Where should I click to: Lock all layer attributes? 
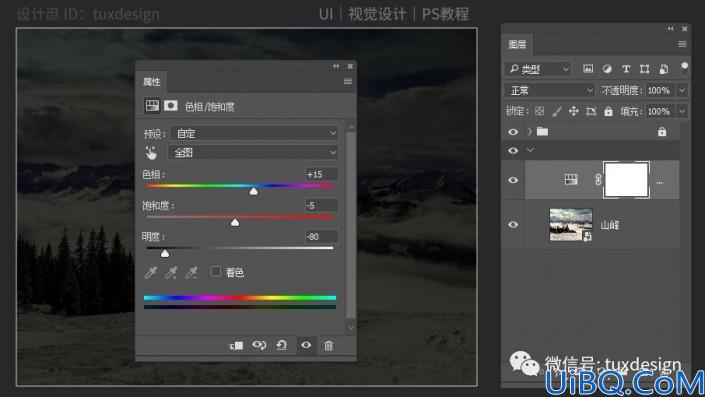pos(608,111)
